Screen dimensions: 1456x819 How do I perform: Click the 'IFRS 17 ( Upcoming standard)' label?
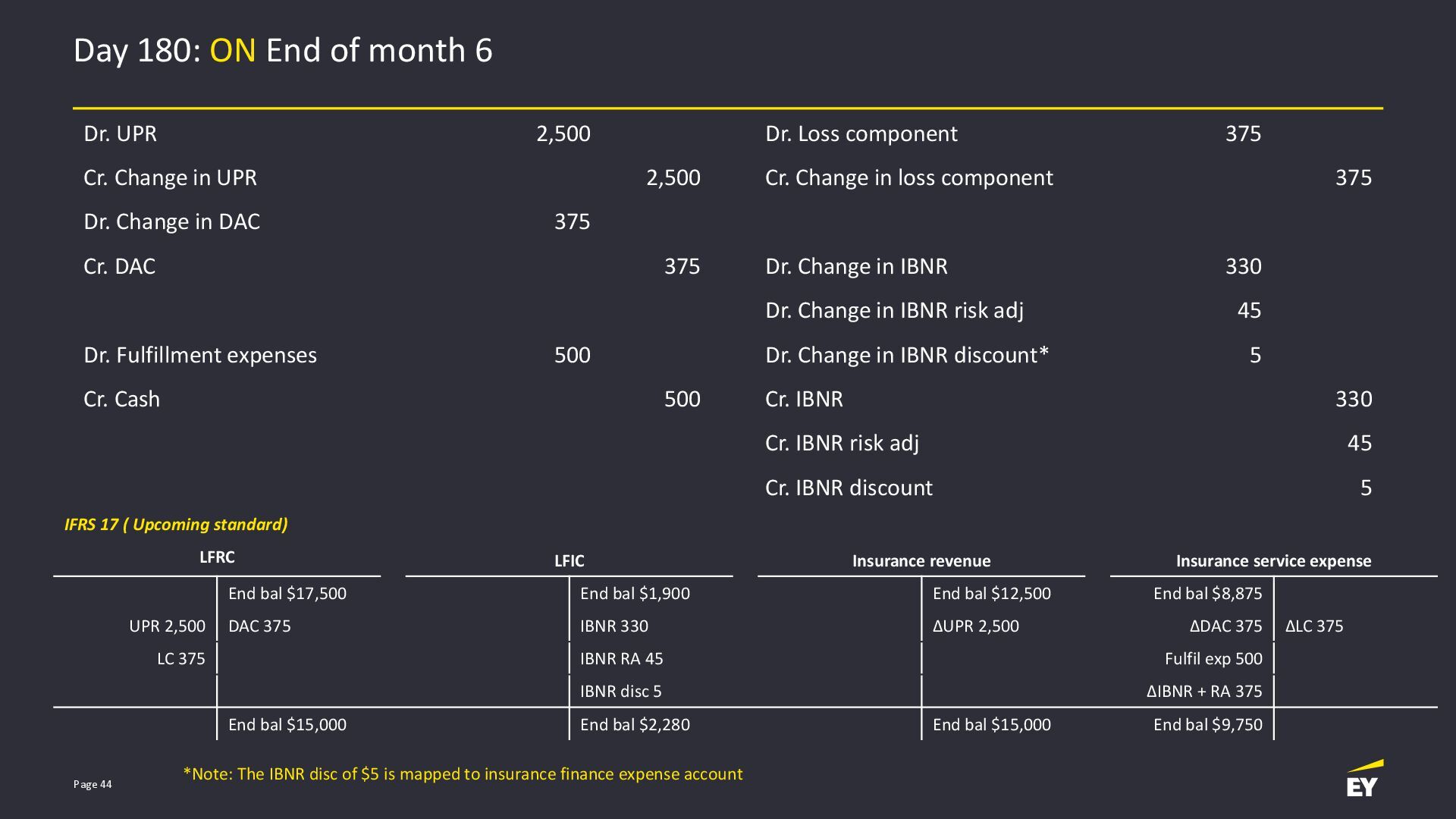click(x=176, y=525)
